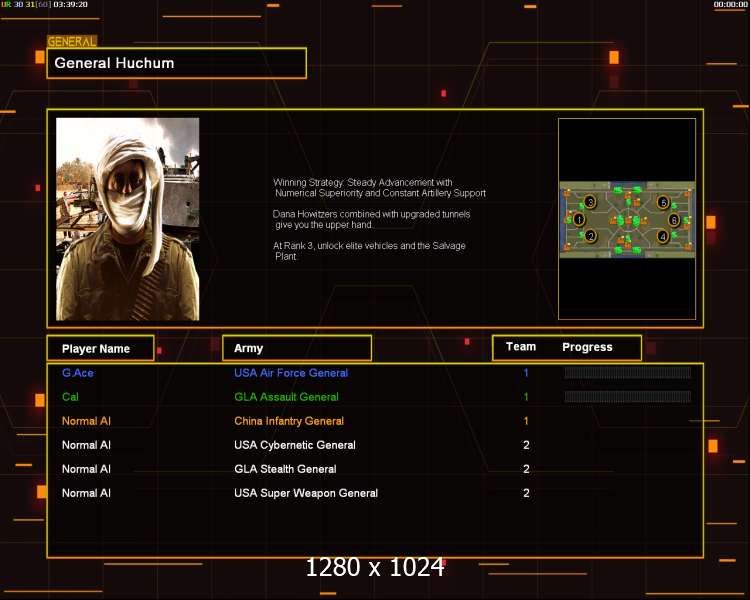This screenshot has height=600, width=750.
Task: Click the General Huchum portrait image
Action: (x=128, y=219)
